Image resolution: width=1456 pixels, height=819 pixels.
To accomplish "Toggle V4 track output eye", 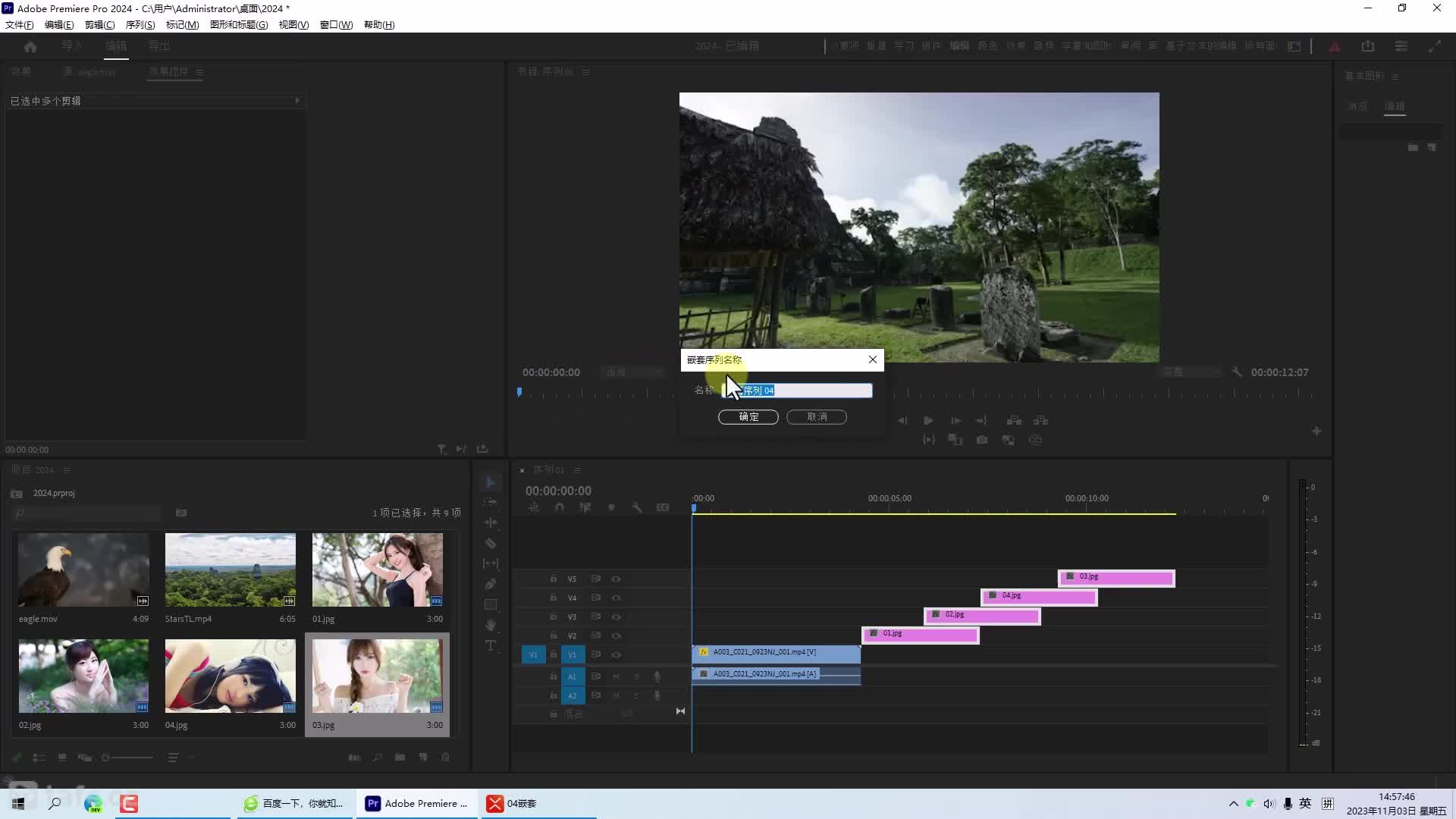I will pyautogui.click(x=616, y=598).
